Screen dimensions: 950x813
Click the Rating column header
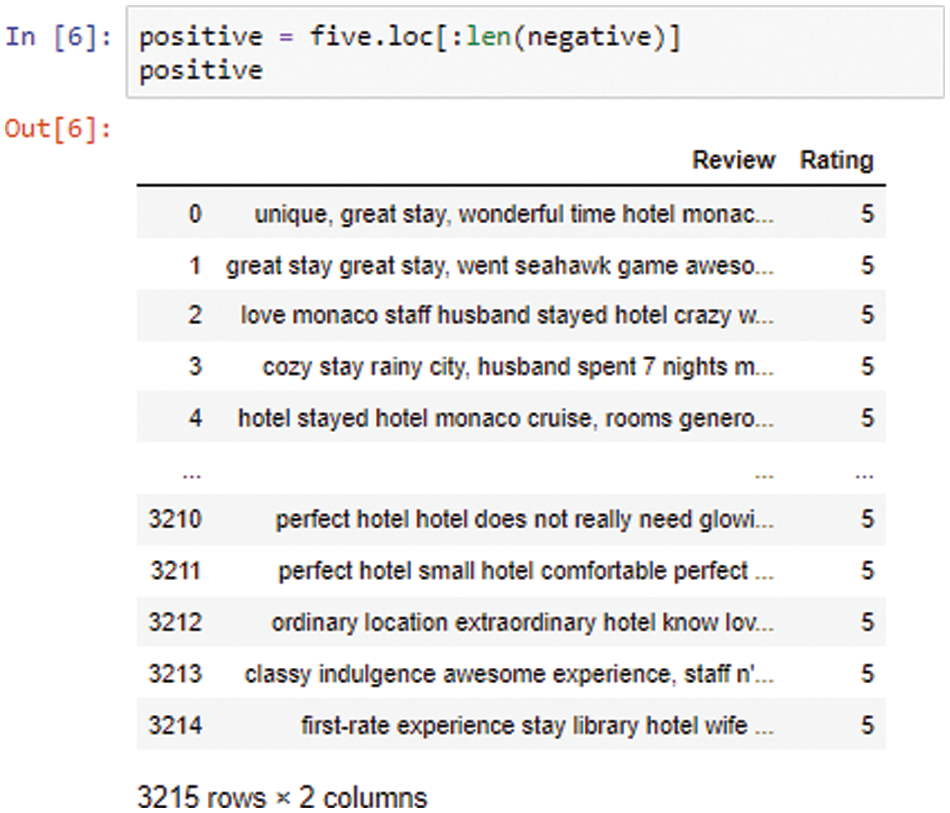836,160
